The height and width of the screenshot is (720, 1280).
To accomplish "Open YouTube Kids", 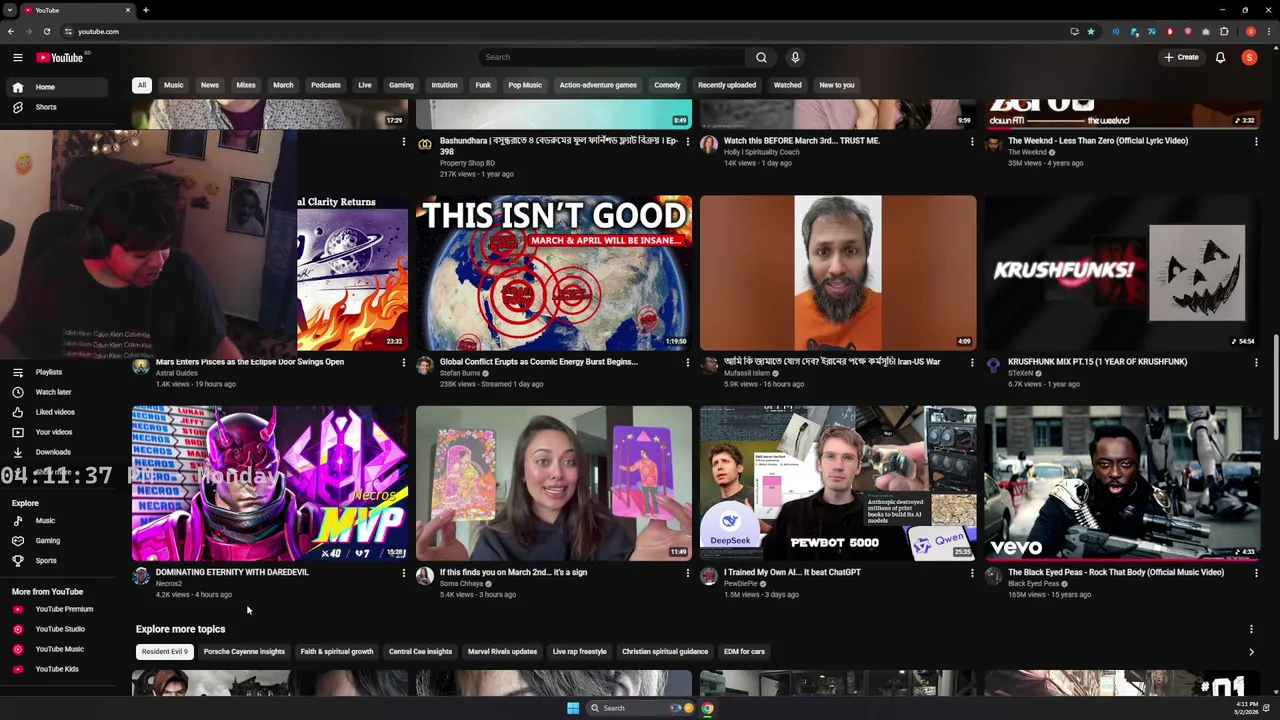I will pos(56,669).
